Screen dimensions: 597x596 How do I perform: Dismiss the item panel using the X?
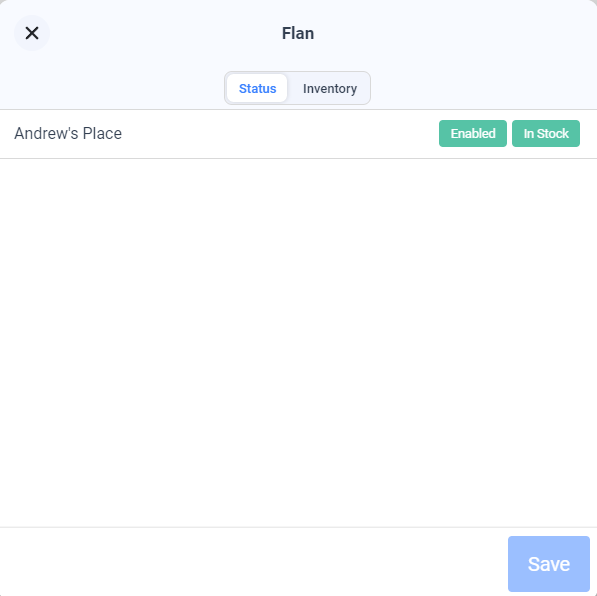click(x=32, y=33)
